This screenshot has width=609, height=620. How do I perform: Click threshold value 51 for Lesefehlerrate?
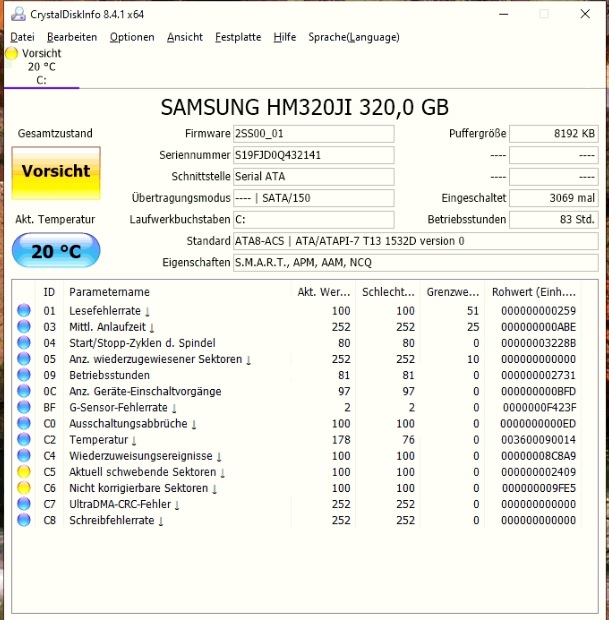[473, 311]
